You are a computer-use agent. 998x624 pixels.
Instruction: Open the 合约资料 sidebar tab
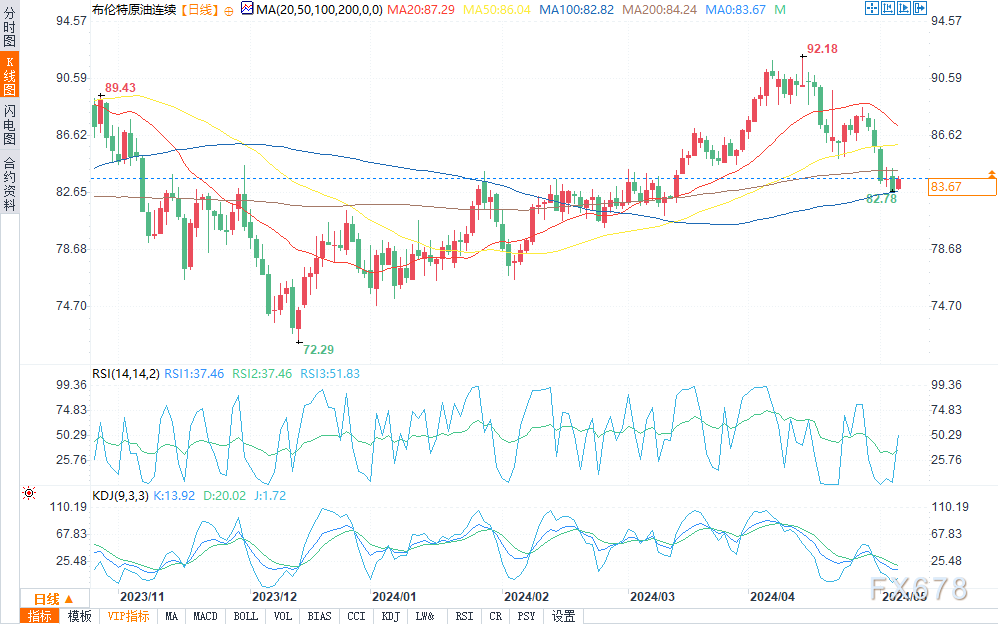10,184
